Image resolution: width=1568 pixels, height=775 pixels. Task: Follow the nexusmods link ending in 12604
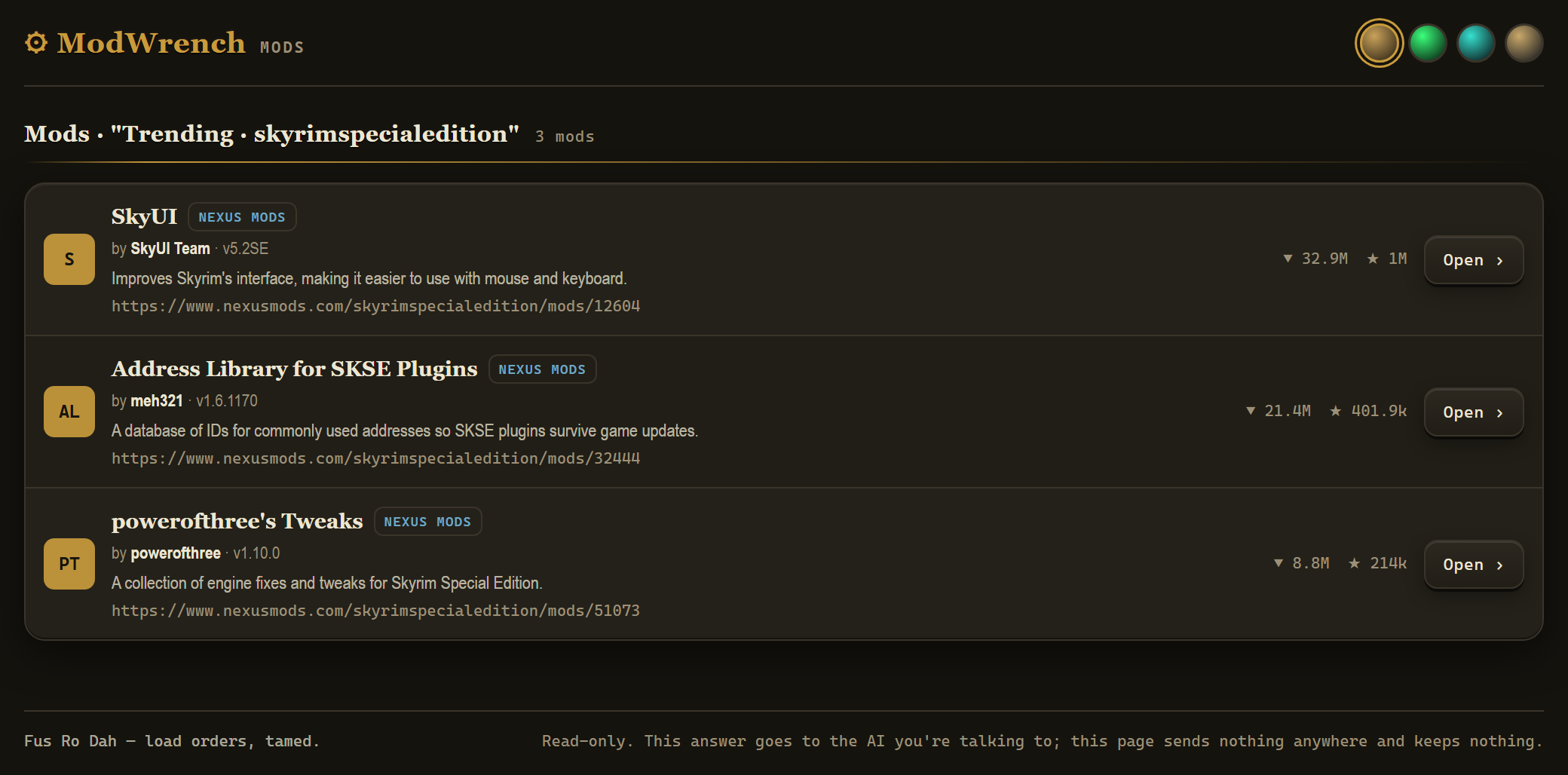pyautogui.click(x=375, y=306)
